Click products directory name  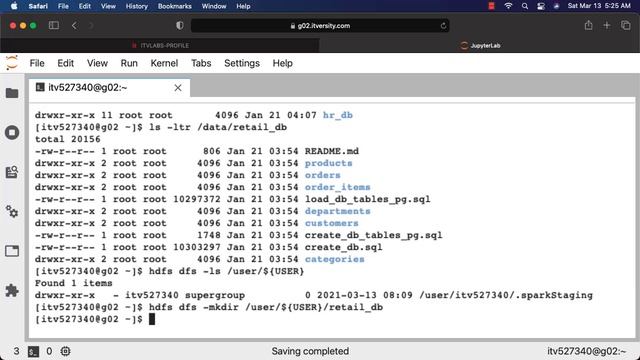(329, 163)
